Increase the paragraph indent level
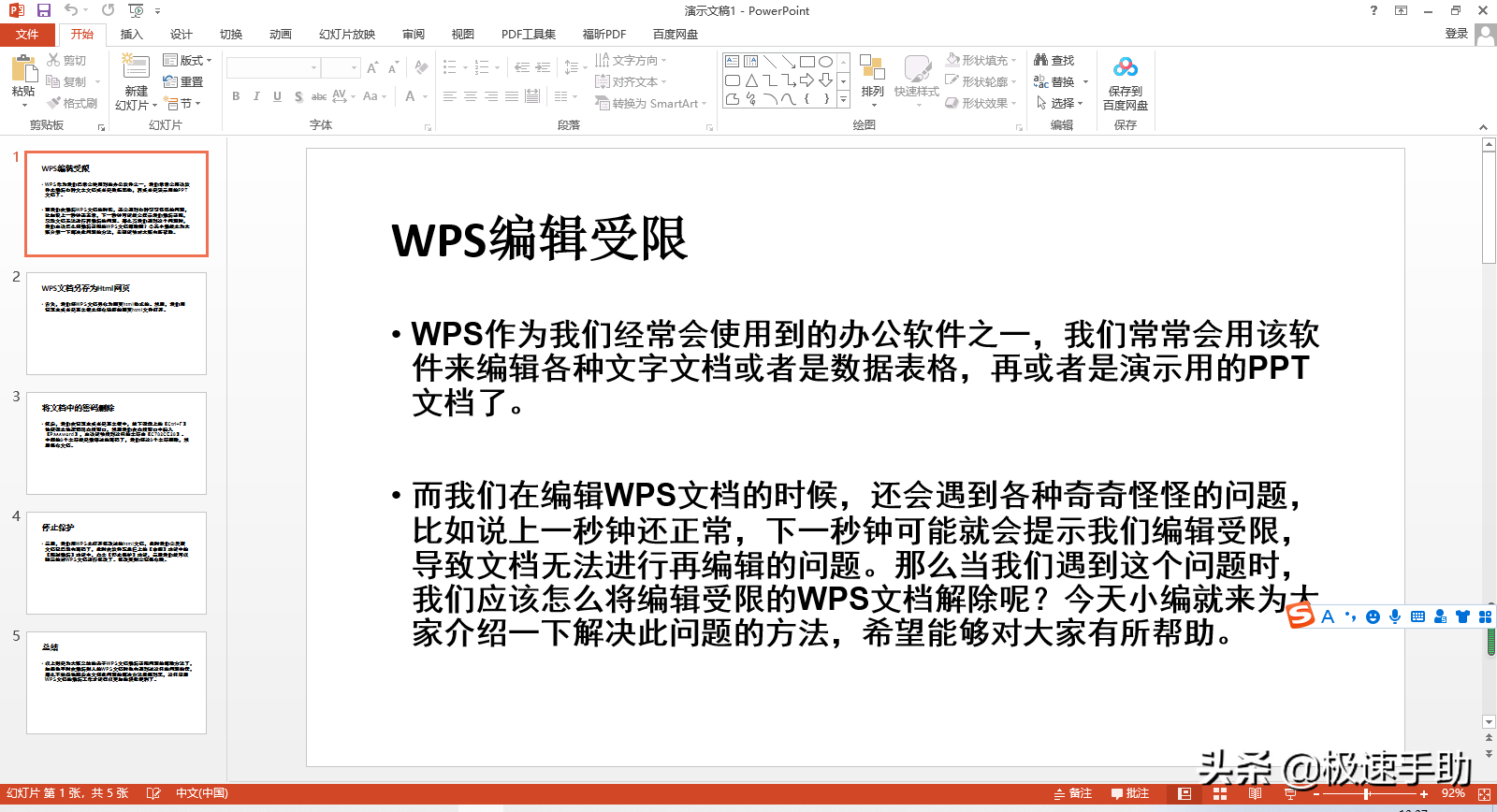 click(543, 67)
